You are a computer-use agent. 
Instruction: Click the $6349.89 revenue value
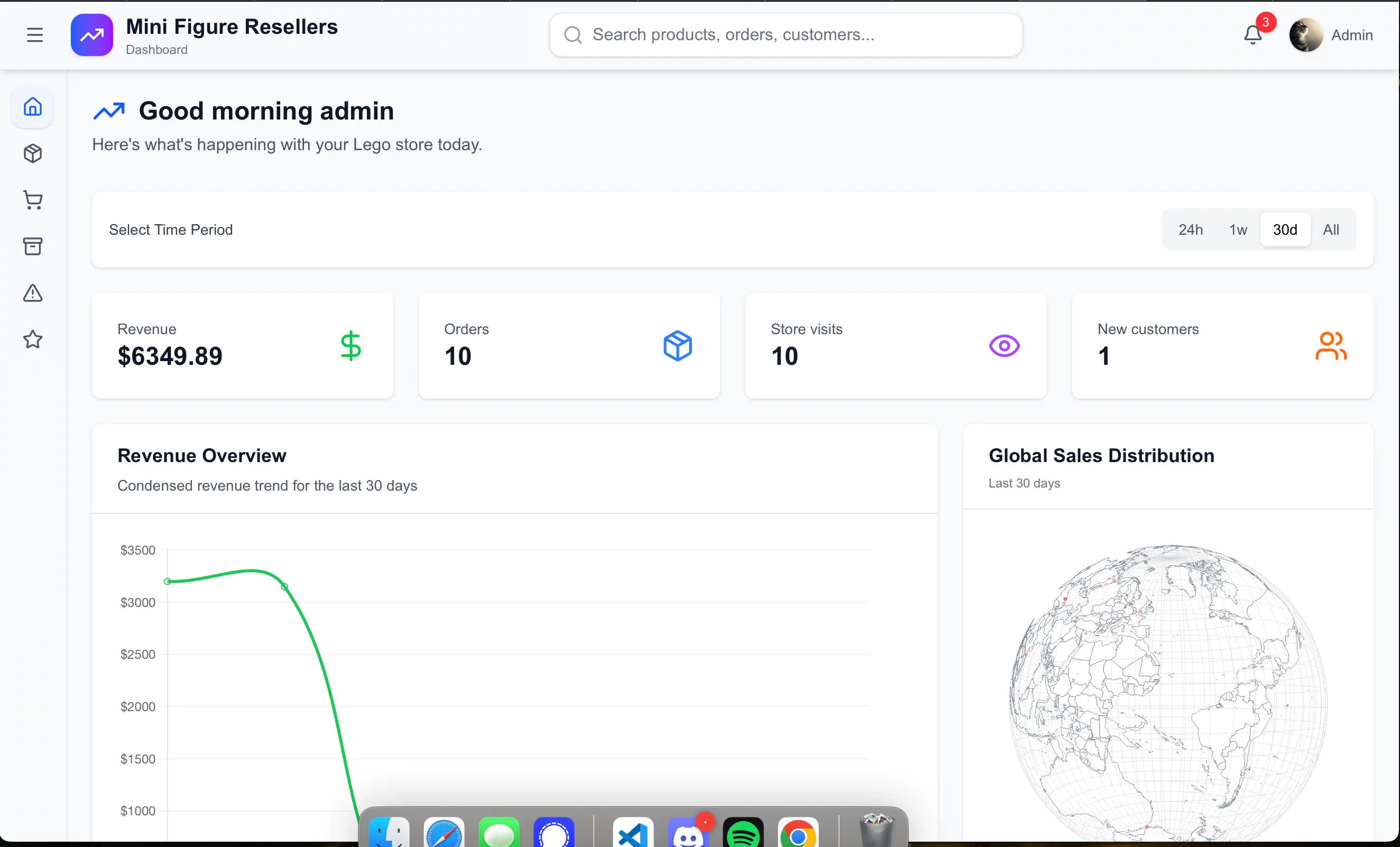pos(170,356)
